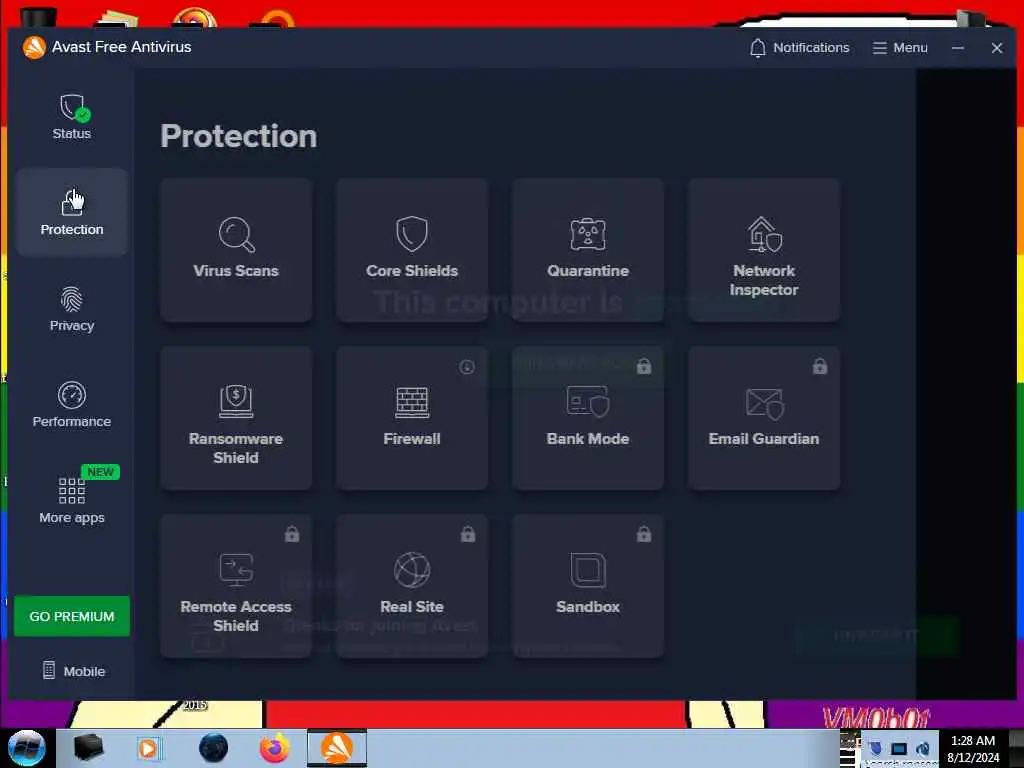Open the Virus Scans tile
The image size is (1024, 768).
click(x=236, y=250)
